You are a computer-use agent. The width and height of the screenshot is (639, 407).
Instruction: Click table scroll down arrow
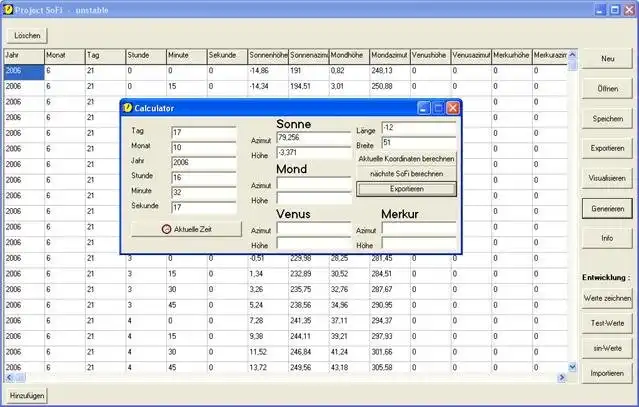pos(572,367)
